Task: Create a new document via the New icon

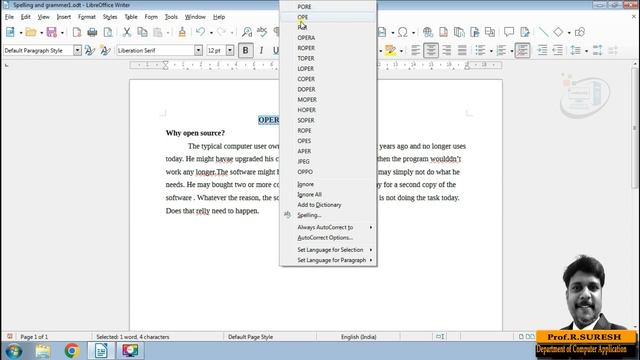Action: pos(10,32)
